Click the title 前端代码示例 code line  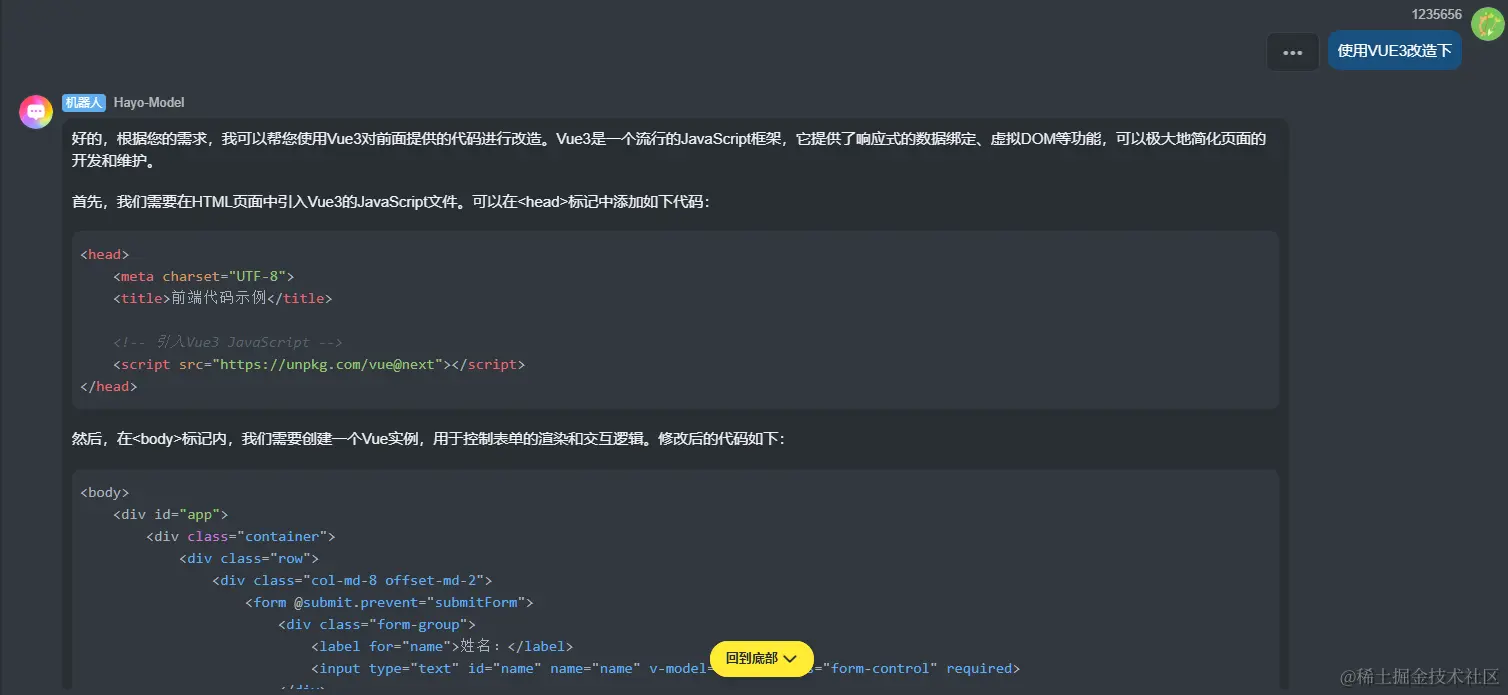pyautogui.click(x=222, y=298)
